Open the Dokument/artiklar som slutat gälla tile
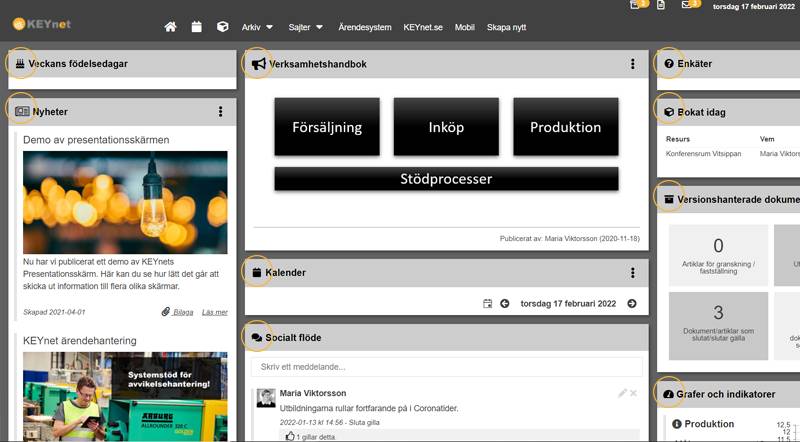Screen dimensions: 800x442 (718, 326)
